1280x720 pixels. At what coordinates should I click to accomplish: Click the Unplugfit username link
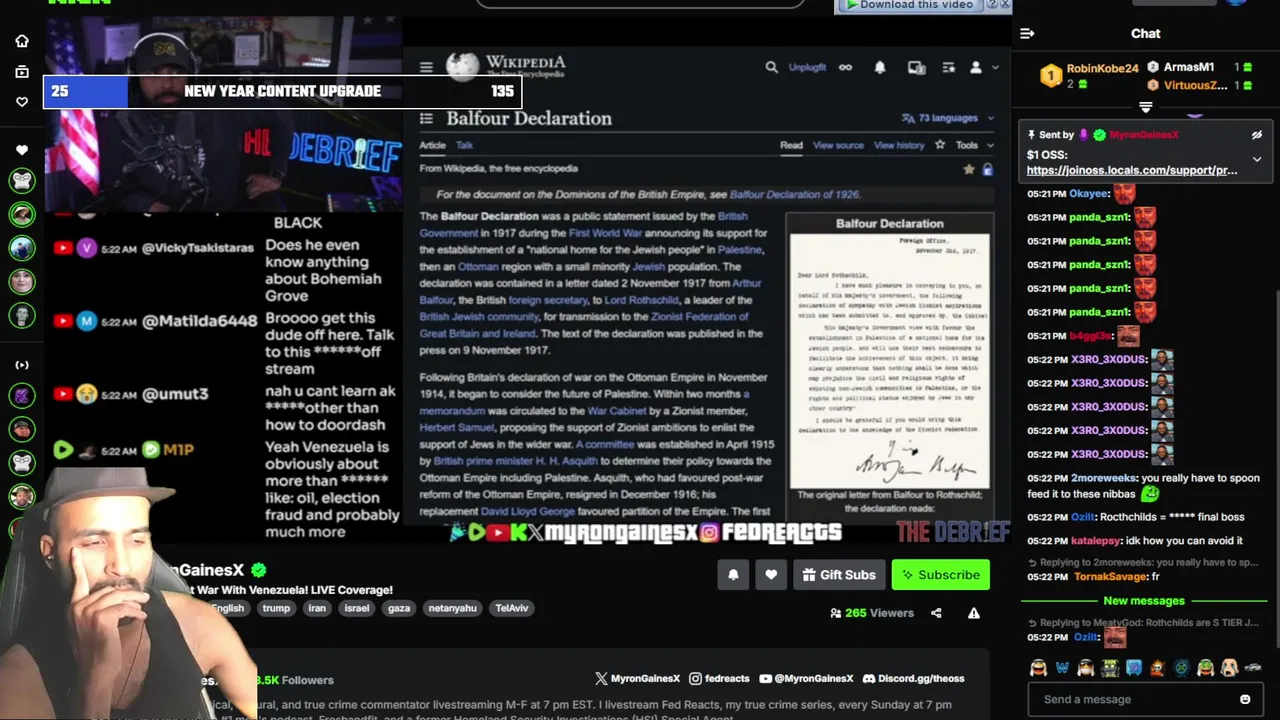(807, 67)
